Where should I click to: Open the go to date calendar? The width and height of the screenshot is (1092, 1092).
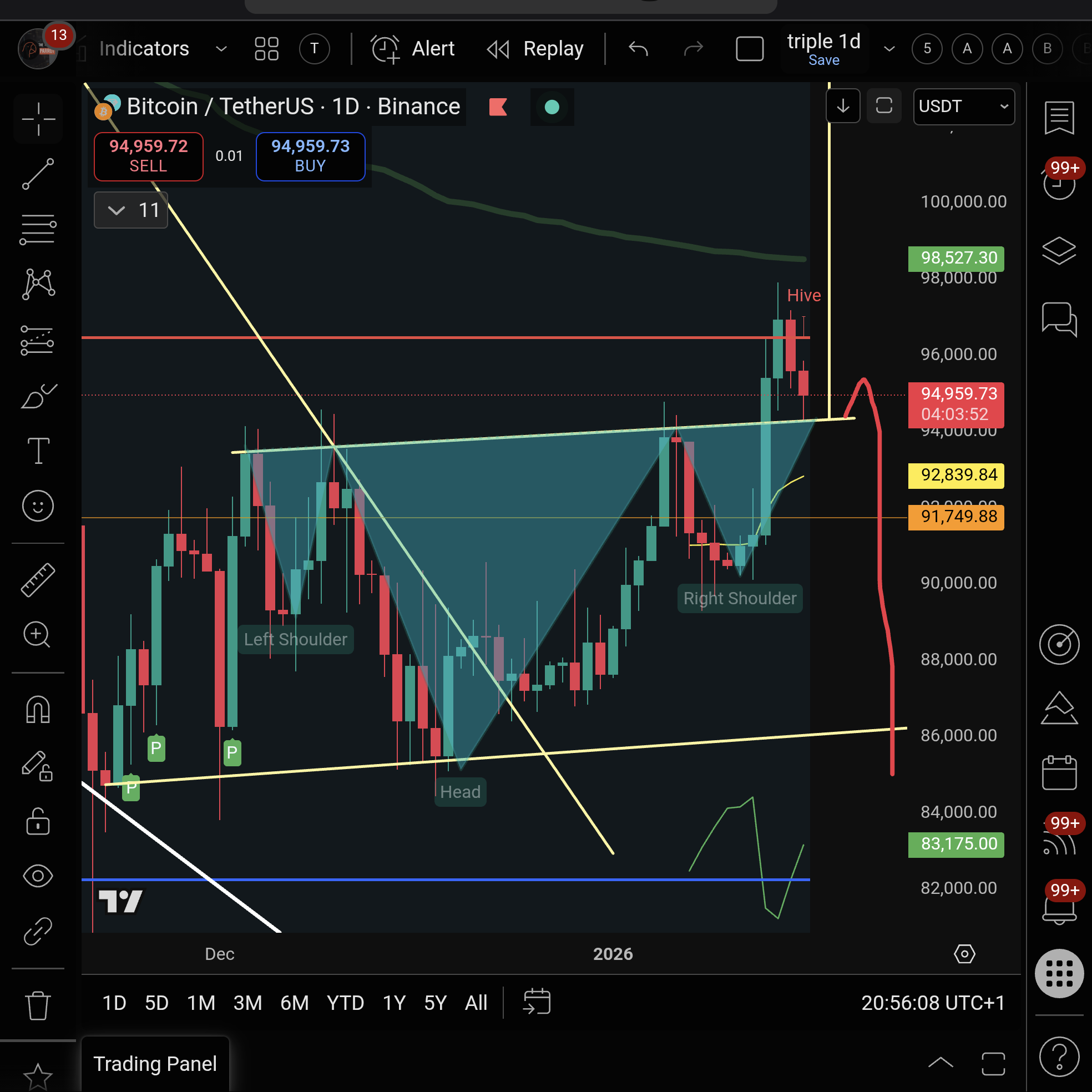click(x=537, y=1002)
